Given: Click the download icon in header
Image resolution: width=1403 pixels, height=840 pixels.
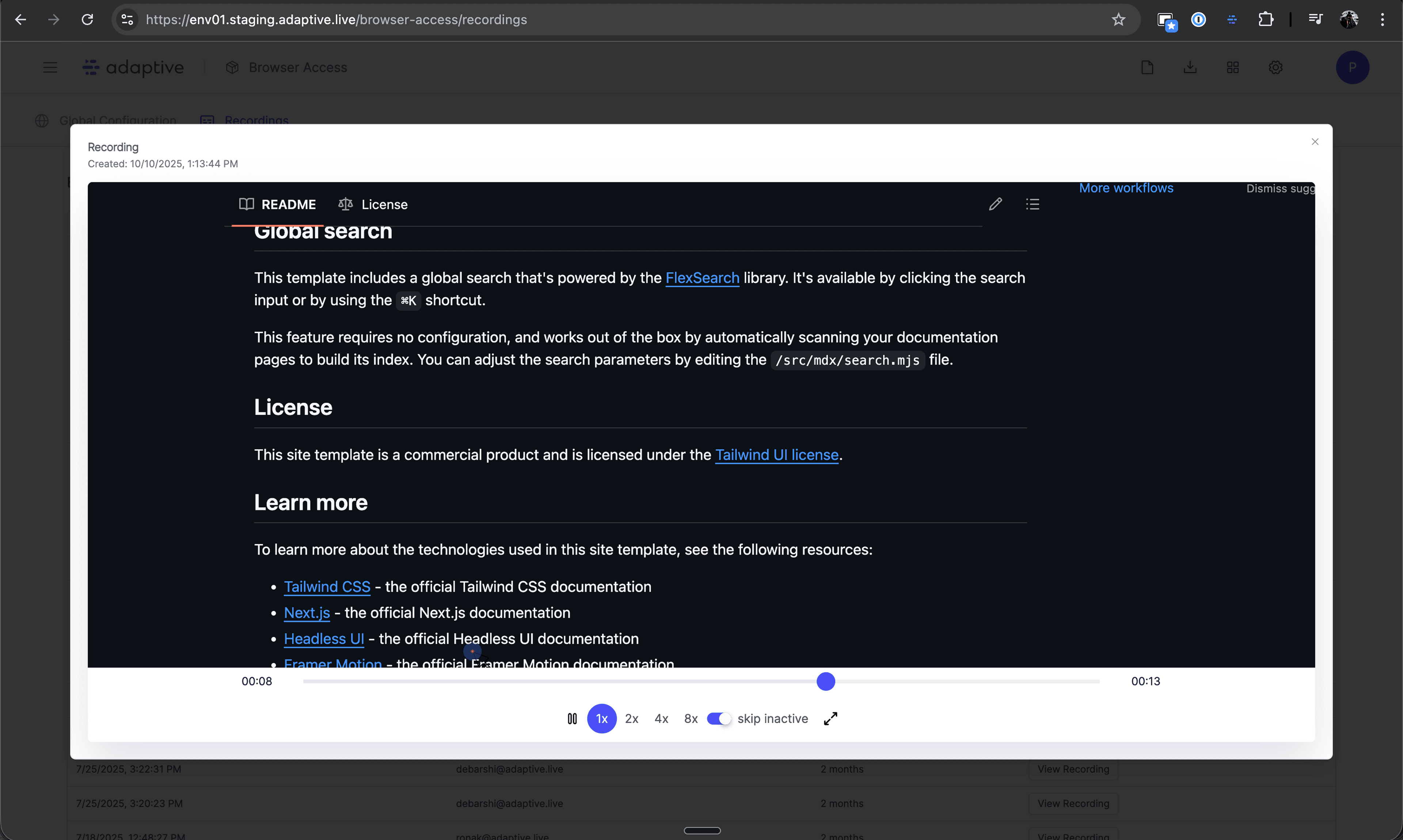Looking at the screenshot, I should coord(1190,67).
